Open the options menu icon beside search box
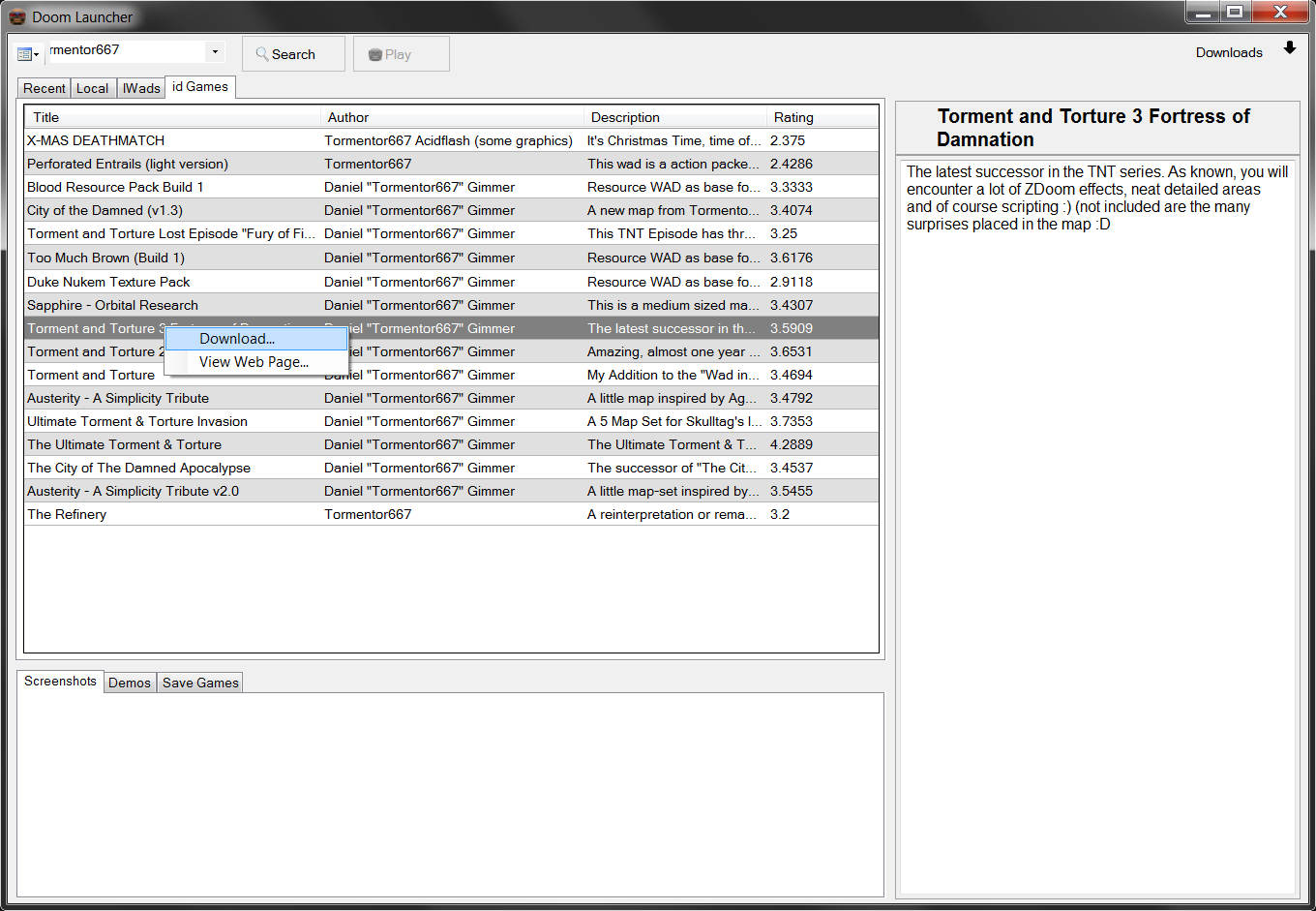 27,54
